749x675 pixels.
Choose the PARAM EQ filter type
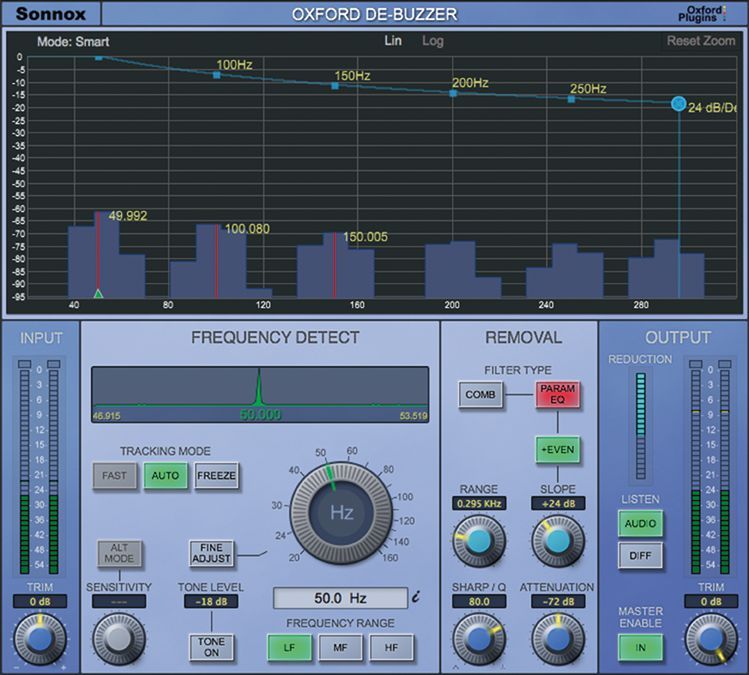[x=557, y=394]
